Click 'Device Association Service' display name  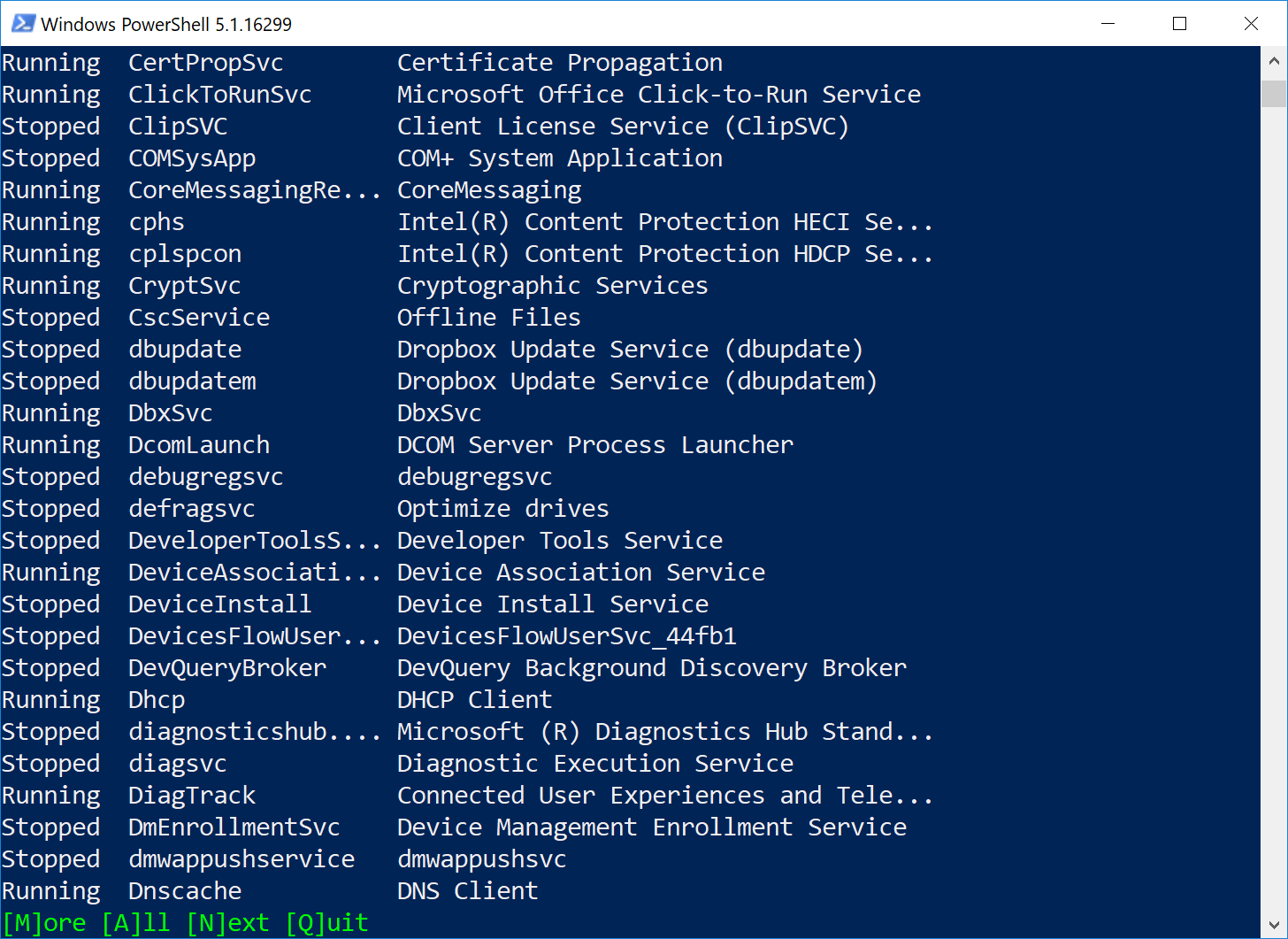(581, 573)
